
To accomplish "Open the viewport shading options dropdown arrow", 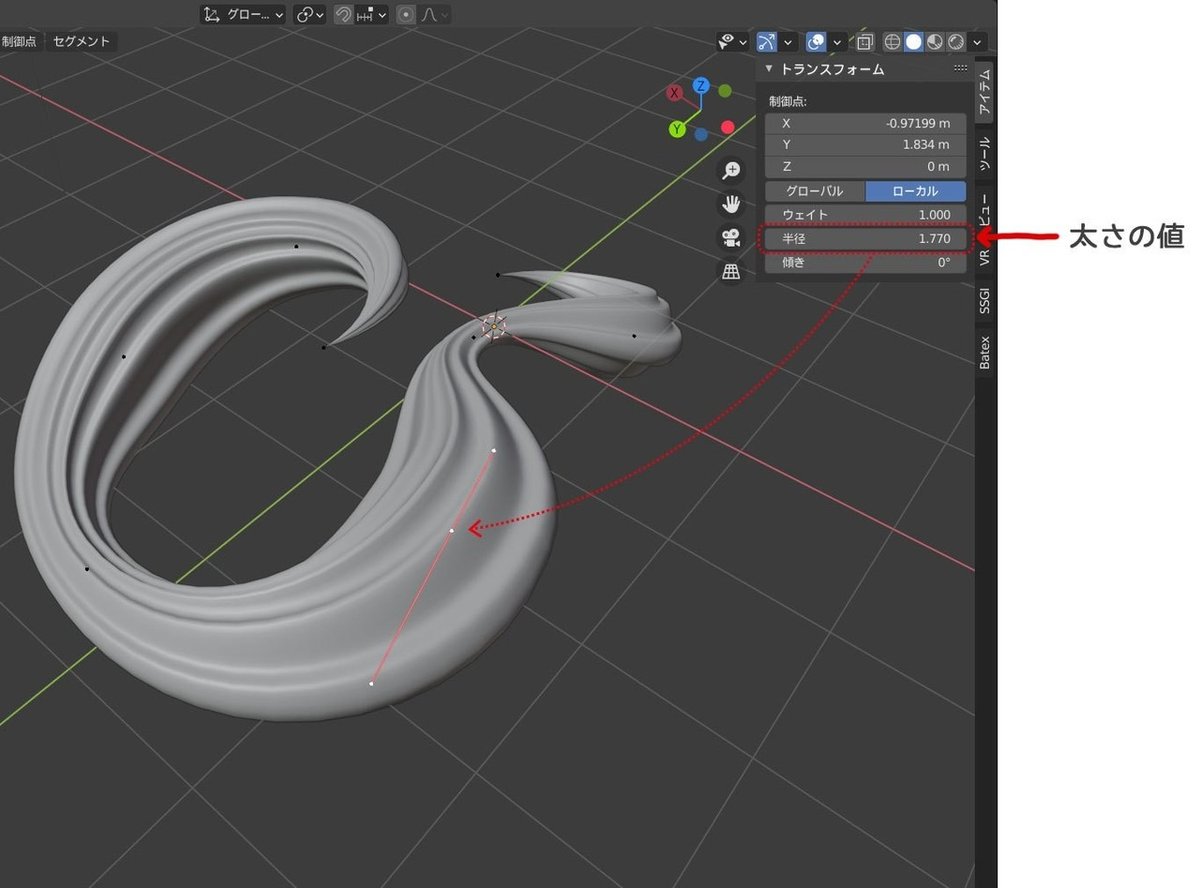I will pyautogui.click(x=977, y=42).
